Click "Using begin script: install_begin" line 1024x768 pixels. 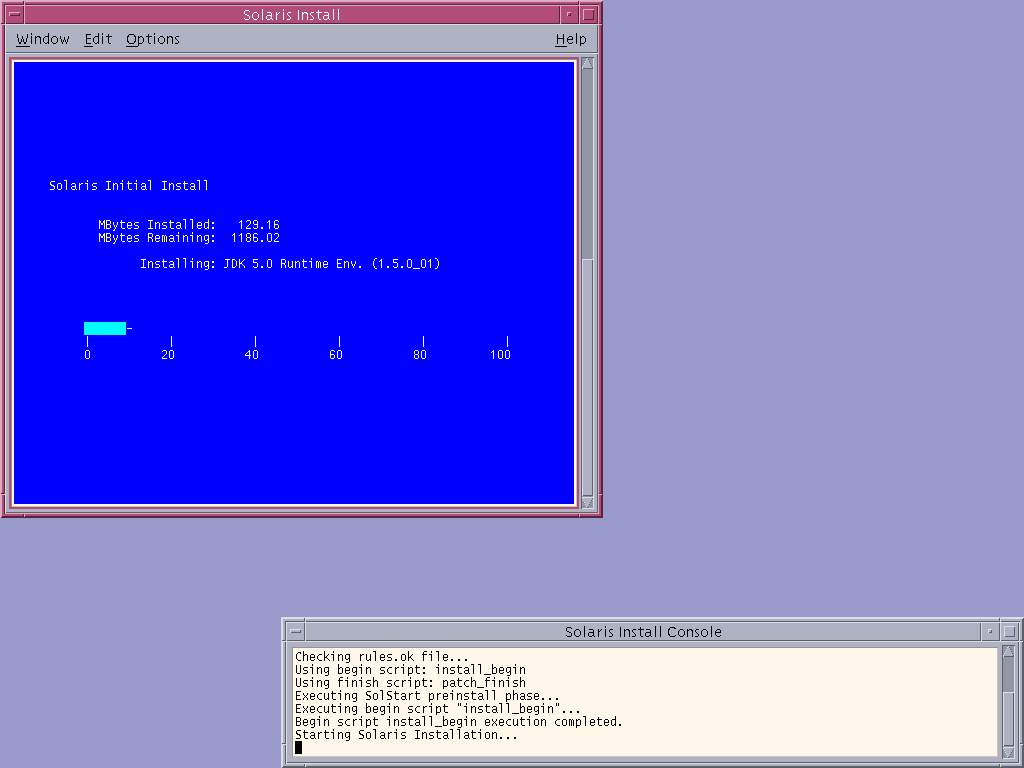click(x=410, y=670)
